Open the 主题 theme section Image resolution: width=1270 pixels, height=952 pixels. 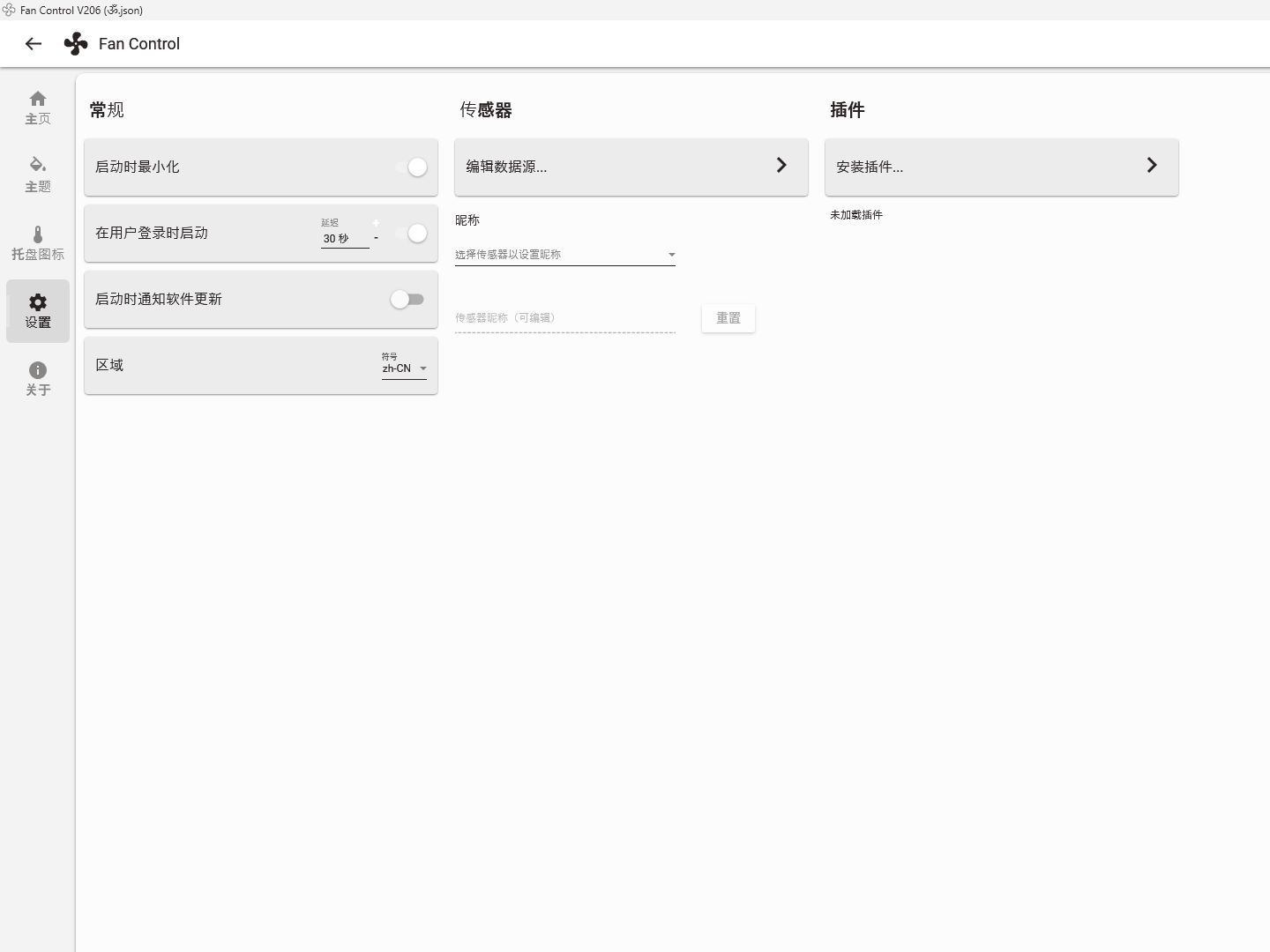(x=38, y=175)
